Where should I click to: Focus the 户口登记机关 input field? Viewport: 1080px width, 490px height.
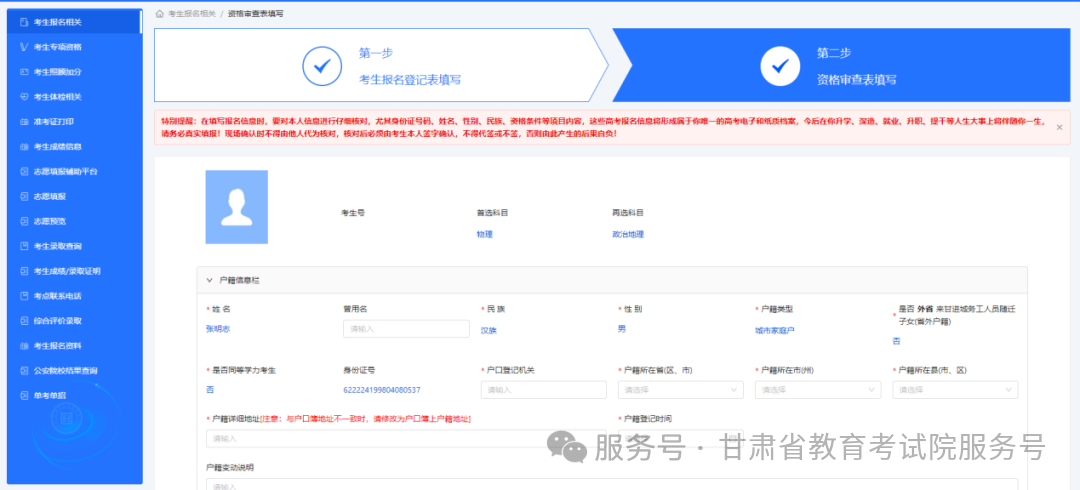[x=543, y=389]
